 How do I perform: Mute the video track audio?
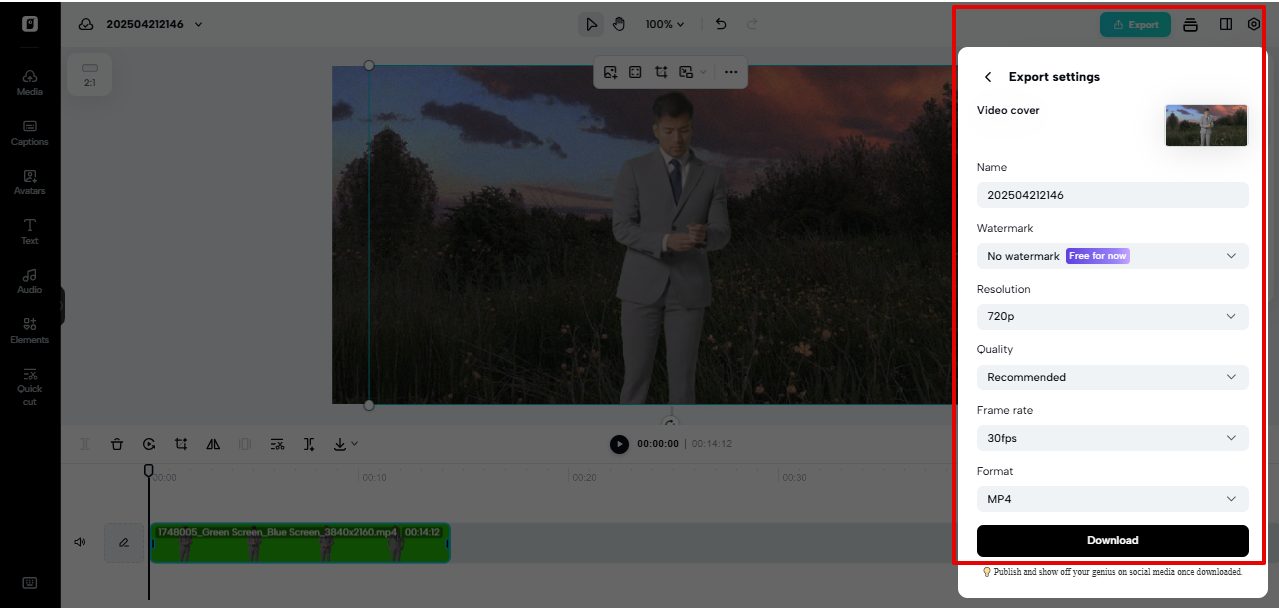79,541
